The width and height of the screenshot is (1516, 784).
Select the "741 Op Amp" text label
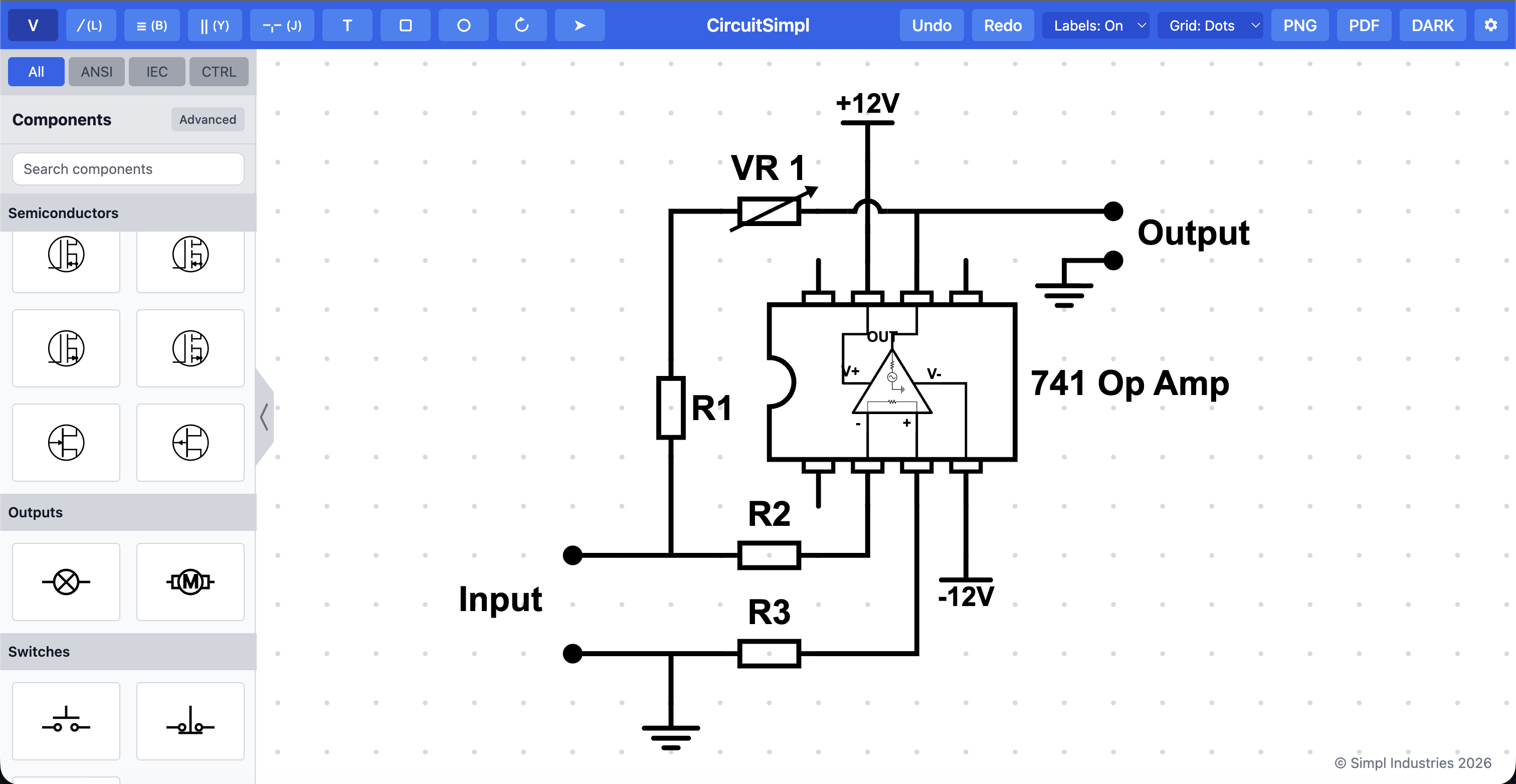(x=1130, y=383)
